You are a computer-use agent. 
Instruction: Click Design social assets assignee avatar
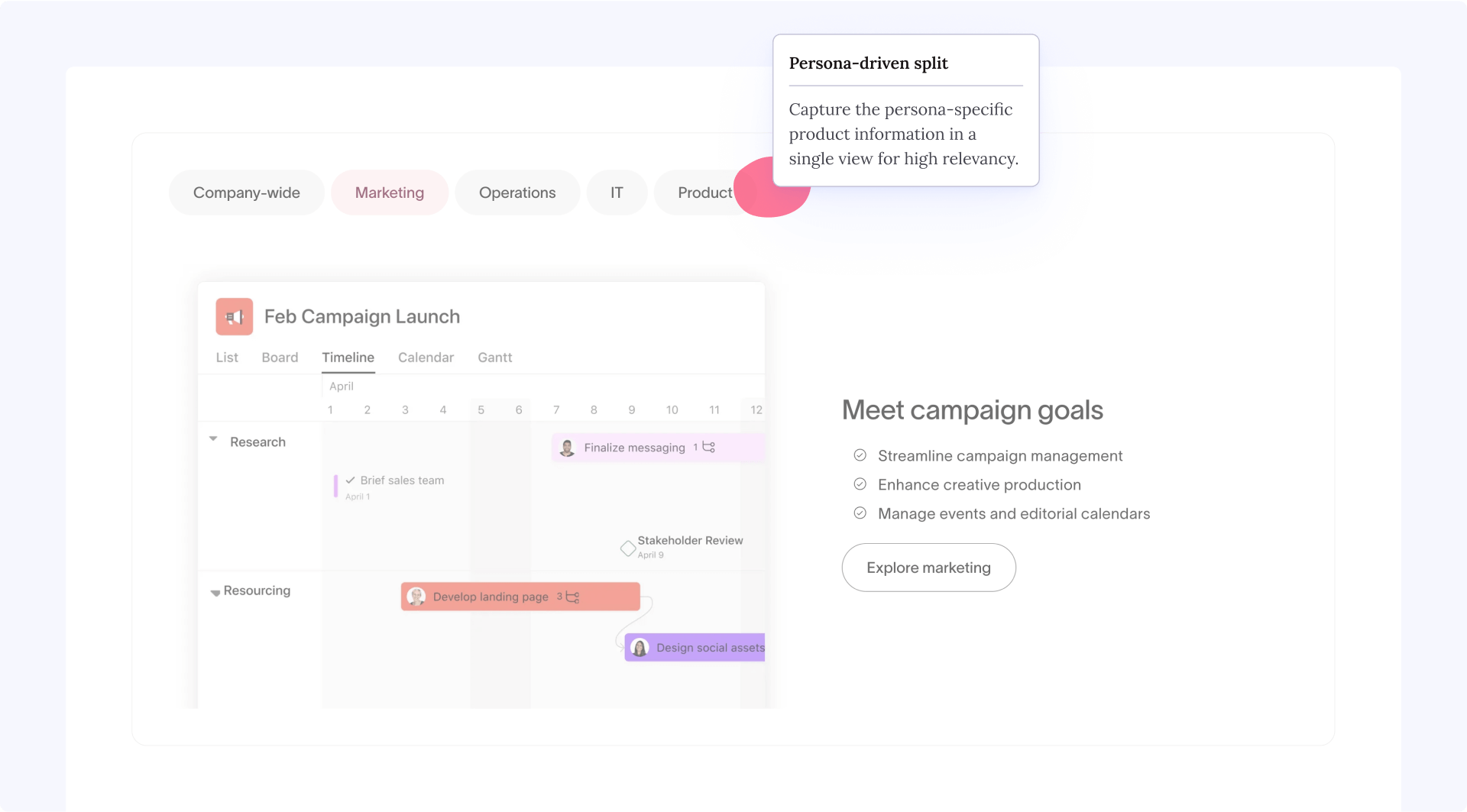[640, 648]
